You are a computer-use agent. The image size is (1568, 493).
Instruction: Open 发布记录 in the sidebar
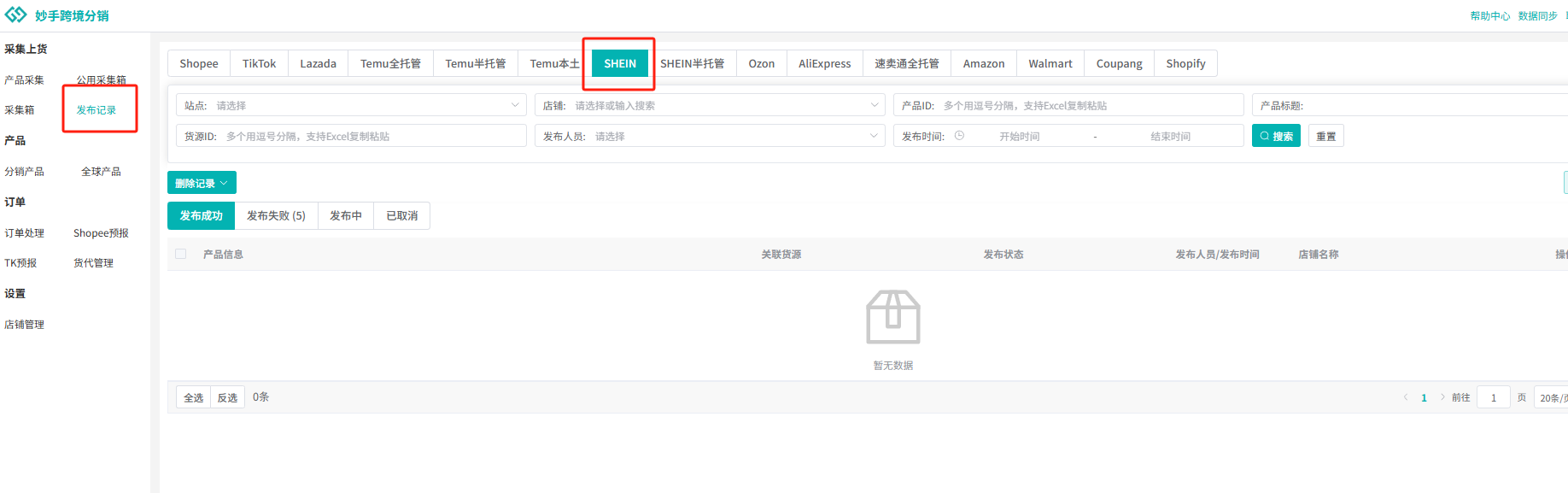click(x=97, y=109)
